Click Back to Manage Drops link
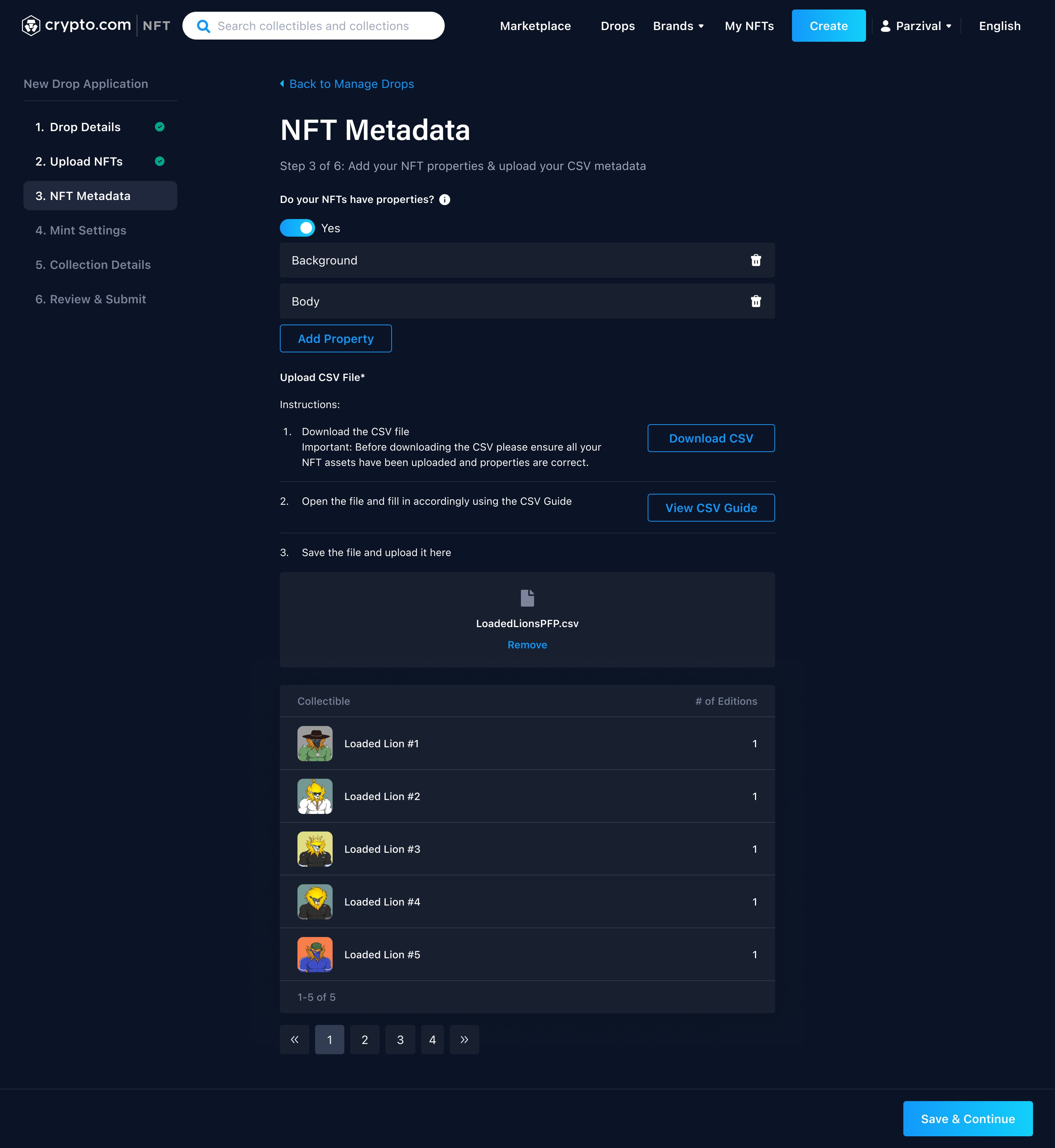Image resolution: width=1055 pixels, height=1148 pixels. pos(351,84)
